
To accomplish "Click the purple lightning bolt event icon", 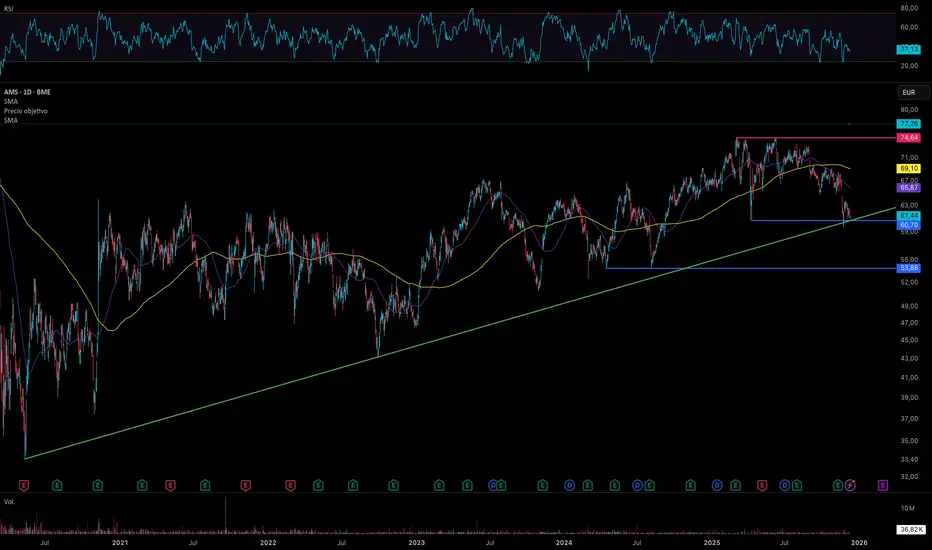I will pyautogui.click(x=850, y=486).
